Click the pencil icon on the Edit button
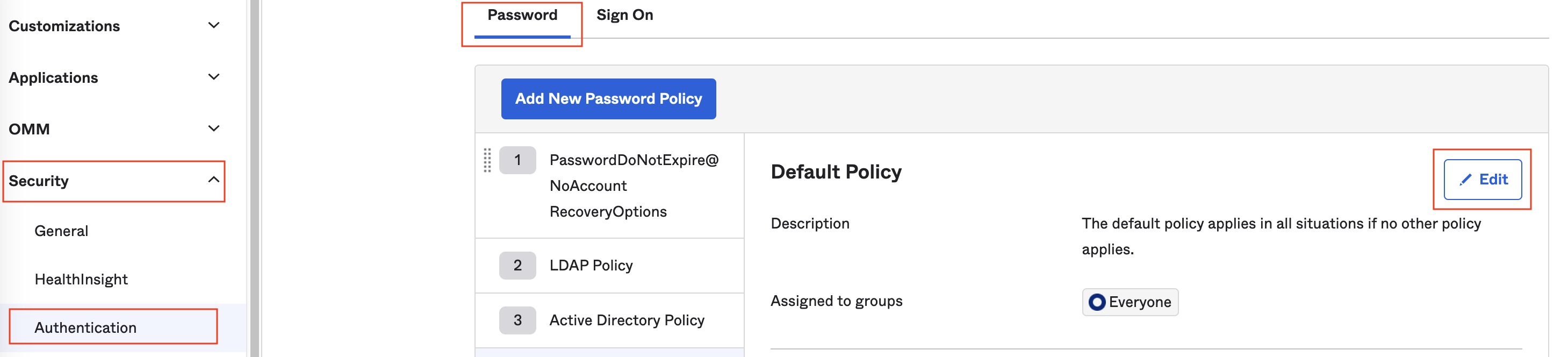Screen dimensions: 1568x357 click(x=1465, y=179)
